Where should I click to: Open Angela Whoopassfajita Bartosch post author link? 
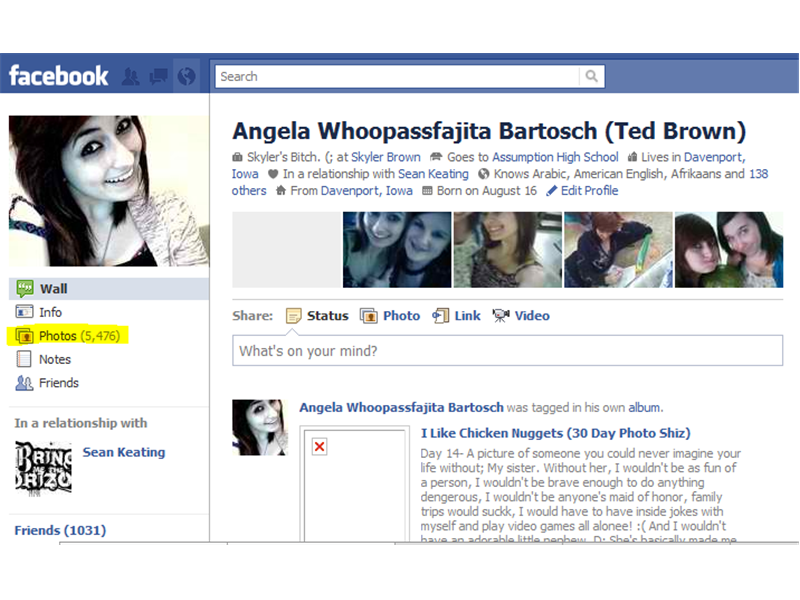[x=401, y=407]
